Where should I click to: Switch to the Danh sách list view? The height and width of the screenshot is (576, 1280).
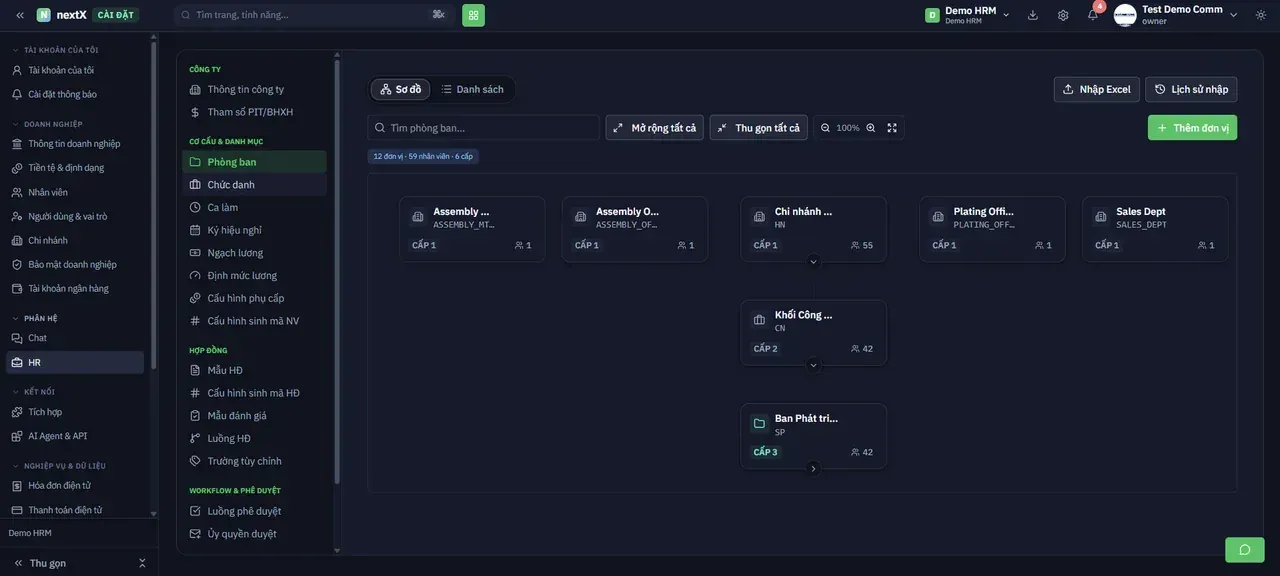tap(473, 89)
